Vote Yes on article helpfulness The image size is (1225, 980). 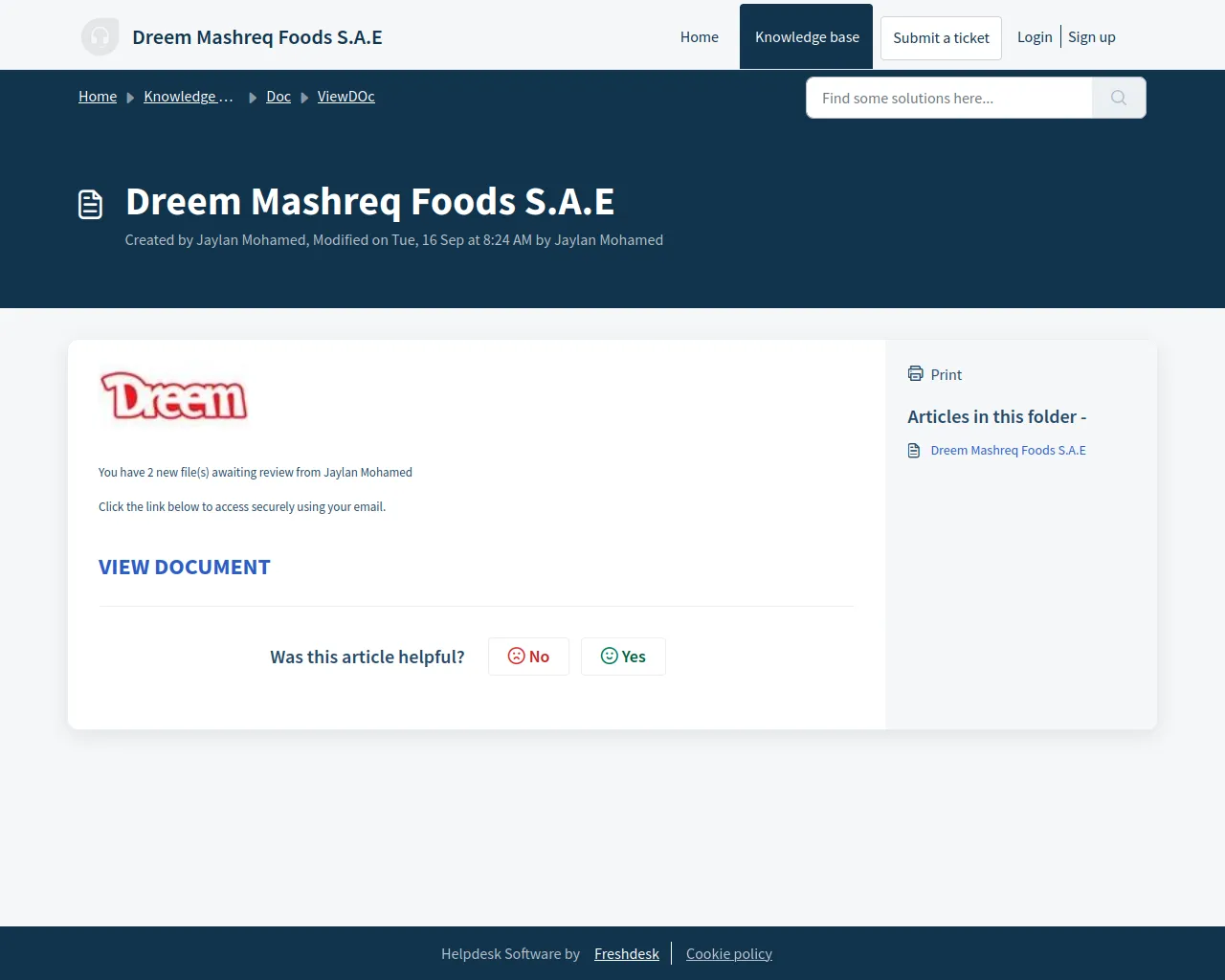623,657
